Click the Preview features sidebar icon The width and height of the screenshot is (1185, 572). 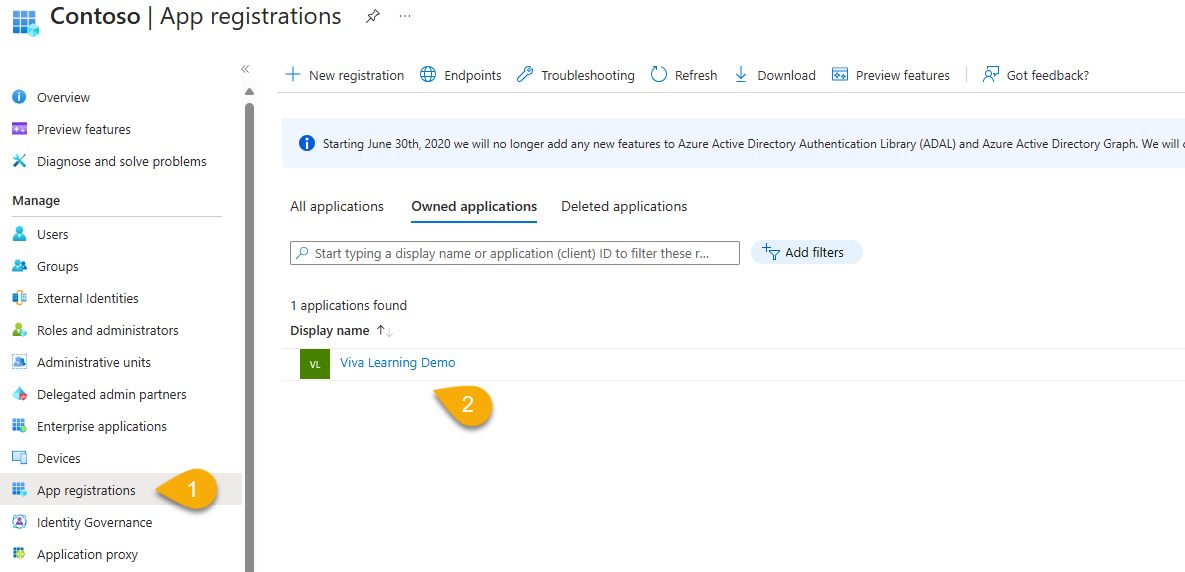tap(20, 129)
